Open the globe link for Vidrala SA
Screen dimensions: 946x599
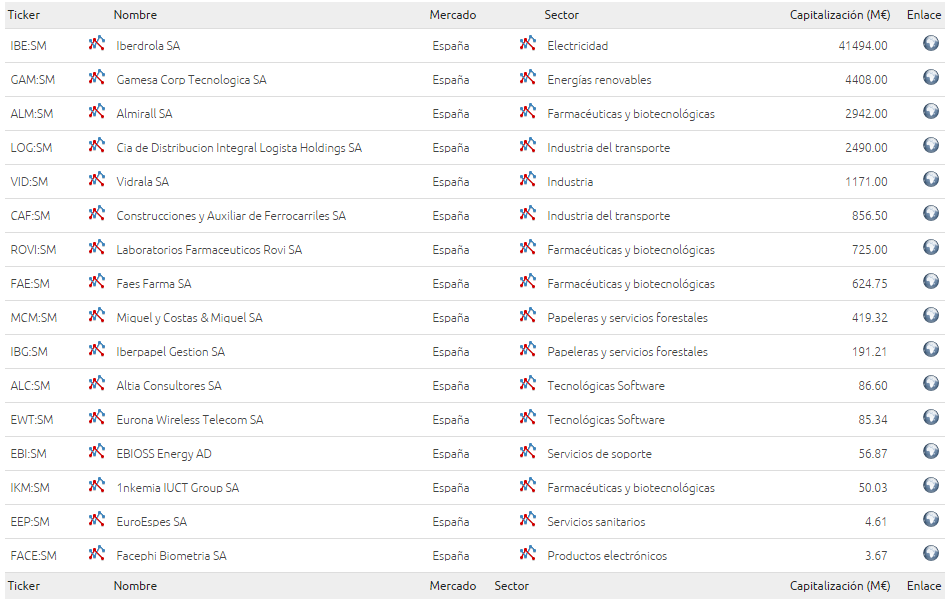[x=931, y=179]
